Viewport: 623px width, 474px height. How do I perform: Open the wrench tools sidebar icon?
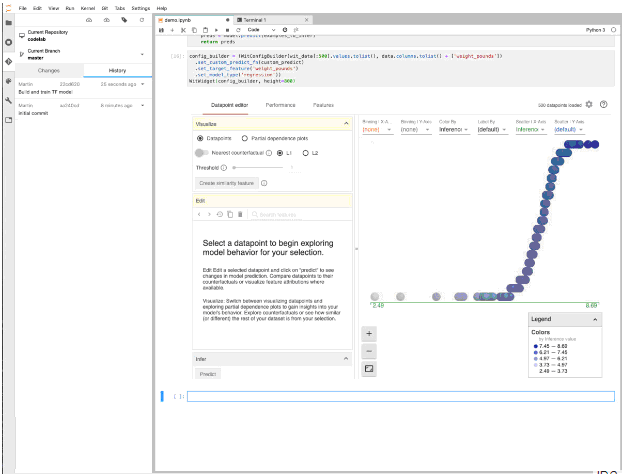tap(8, 101)
